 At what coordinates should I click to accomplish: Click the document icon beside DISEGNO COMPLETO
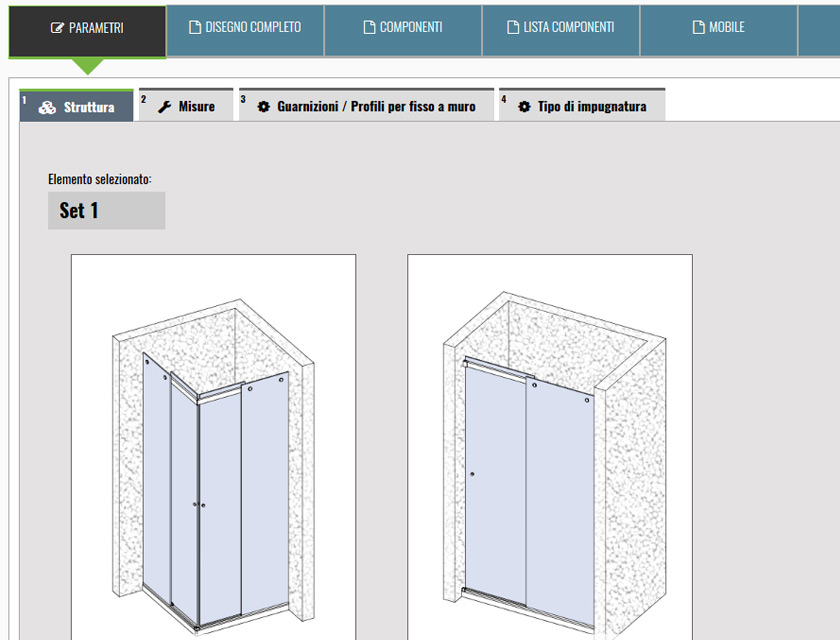click(195, 27)
